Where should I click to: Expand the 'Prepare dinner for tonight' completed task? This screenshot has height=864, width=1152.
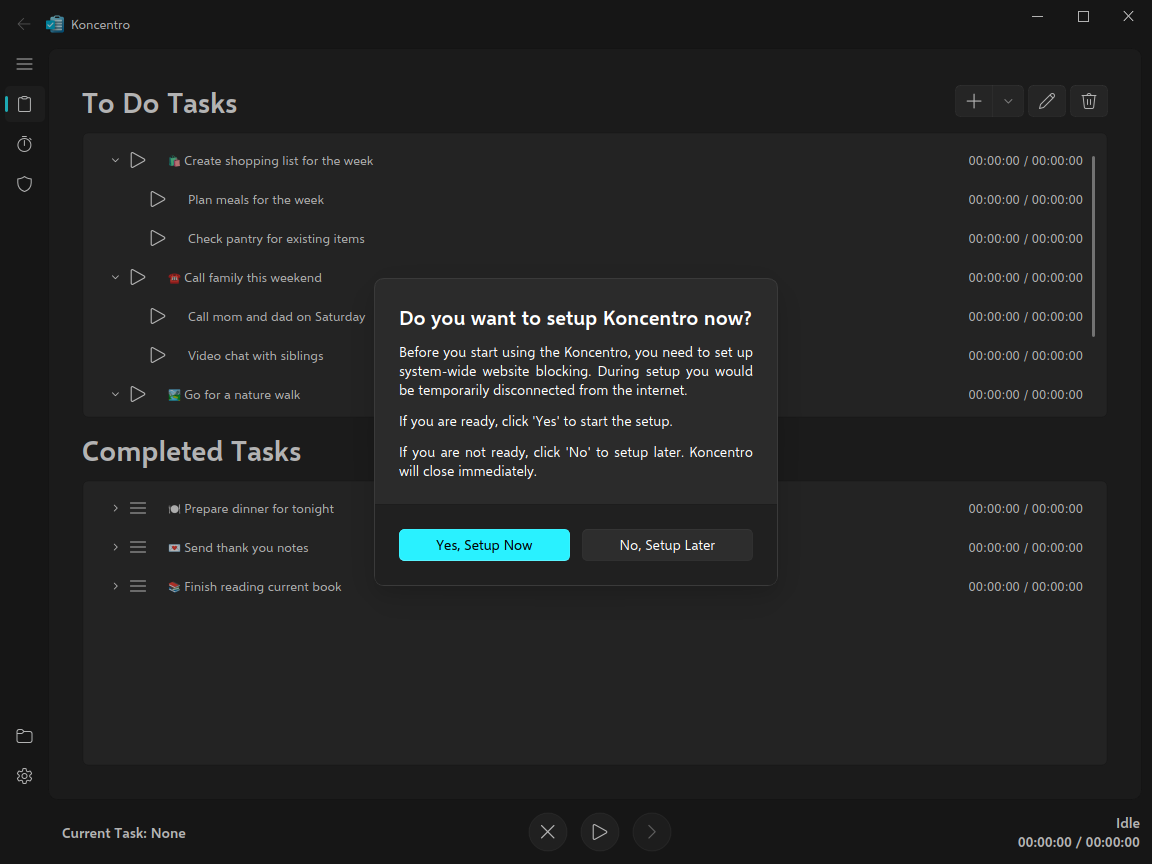click(x=115, y=508)
